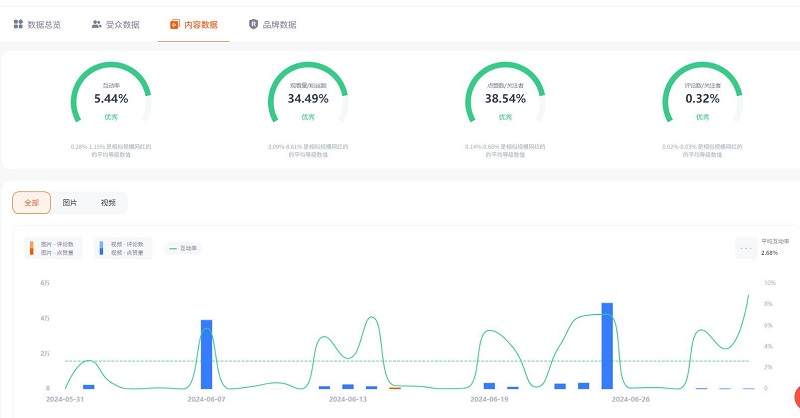Toggle the blue 视频 legend series
Viewport: 800px width, 418px height.
point(120,248)
